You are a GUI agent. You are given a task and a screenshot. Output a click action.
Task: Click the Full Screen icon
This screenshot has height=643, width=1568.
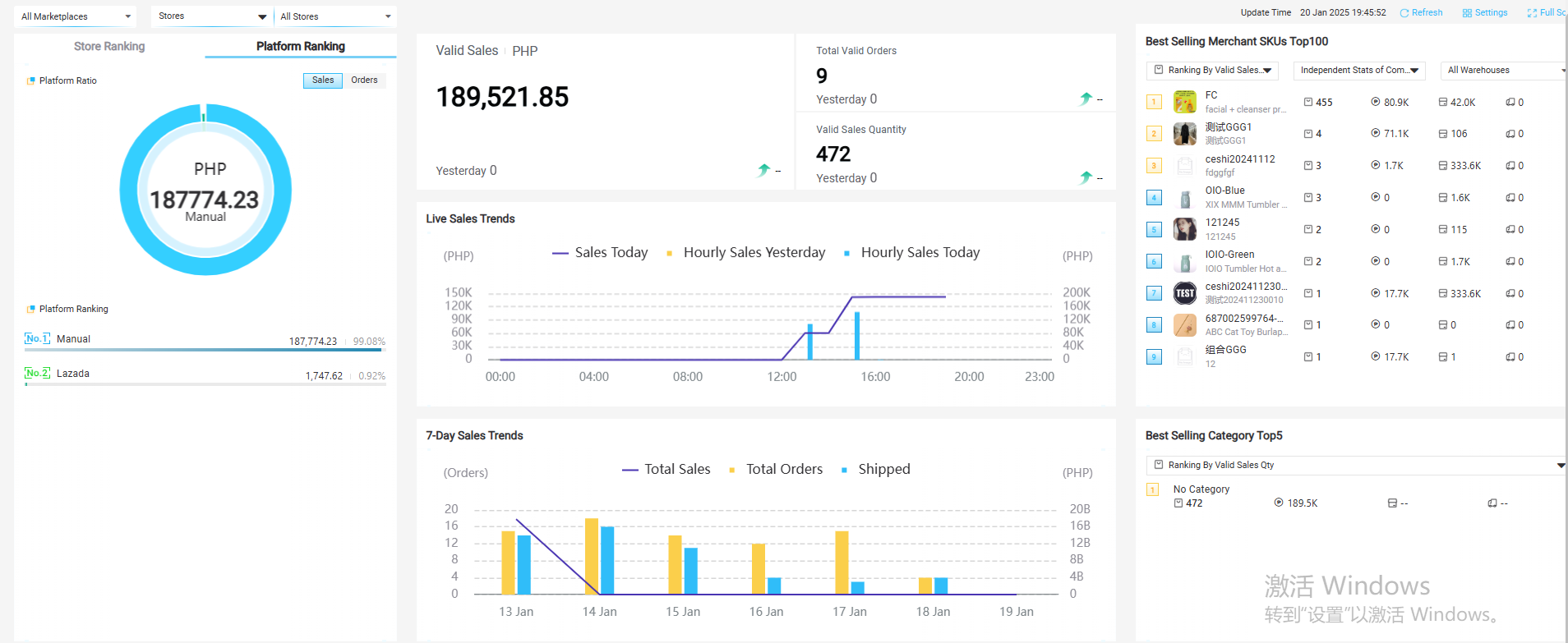coord(1532,13)
